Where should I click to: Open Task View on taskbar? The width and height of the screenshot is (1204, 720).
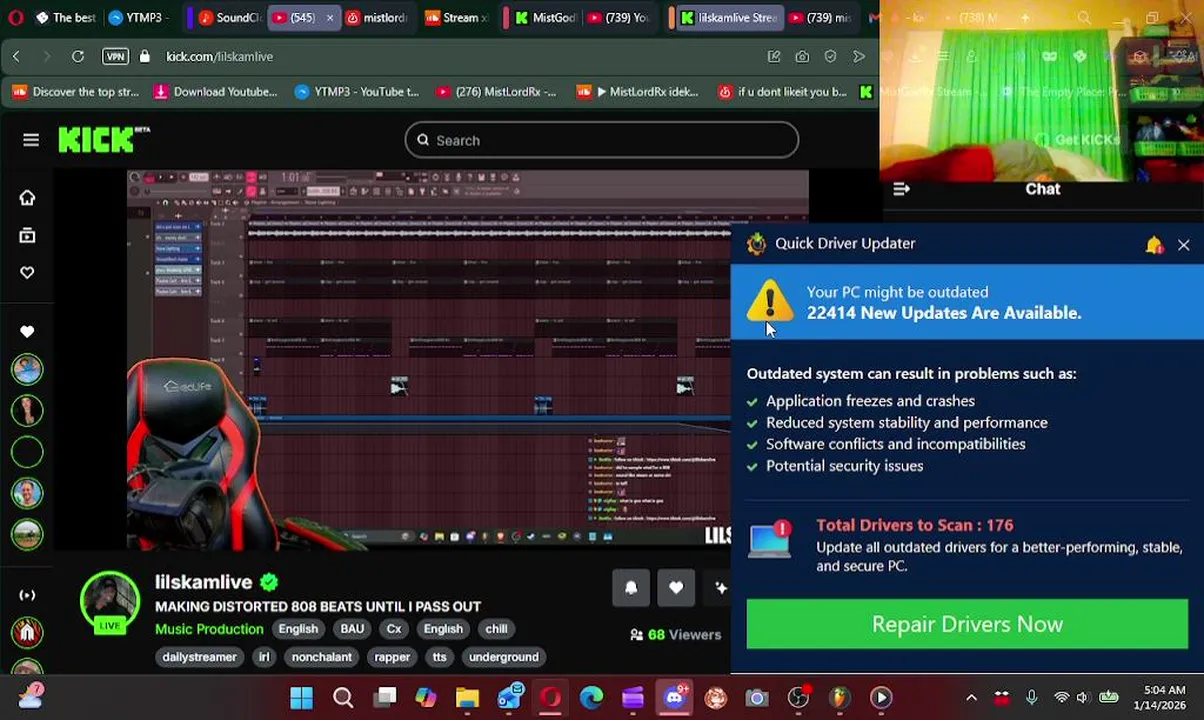tap(385, 697)
